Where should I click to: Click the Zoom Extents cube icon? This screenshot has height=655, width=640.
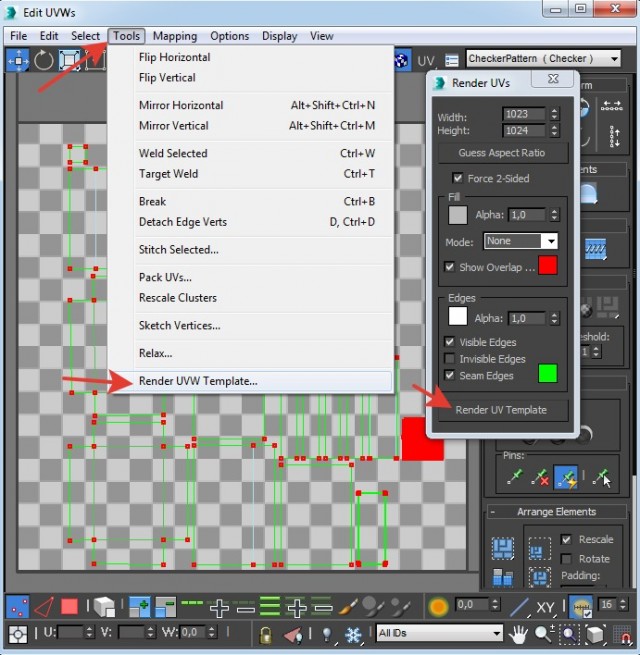click(x=595, y=634)
